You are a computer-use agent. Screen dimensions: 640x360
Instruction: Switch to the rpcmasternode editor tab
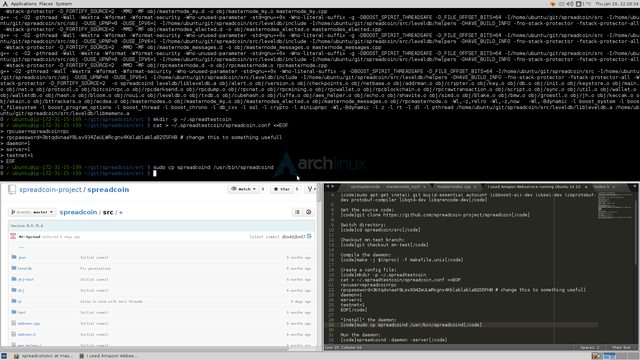pos(365,187)
